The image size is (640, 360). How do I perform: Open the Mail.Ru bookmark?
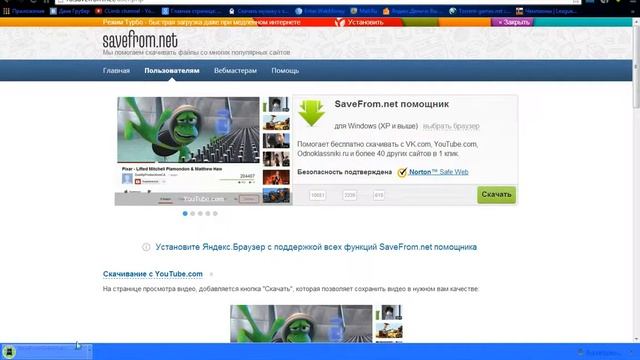pyautogui.click(x=364, y=11)
